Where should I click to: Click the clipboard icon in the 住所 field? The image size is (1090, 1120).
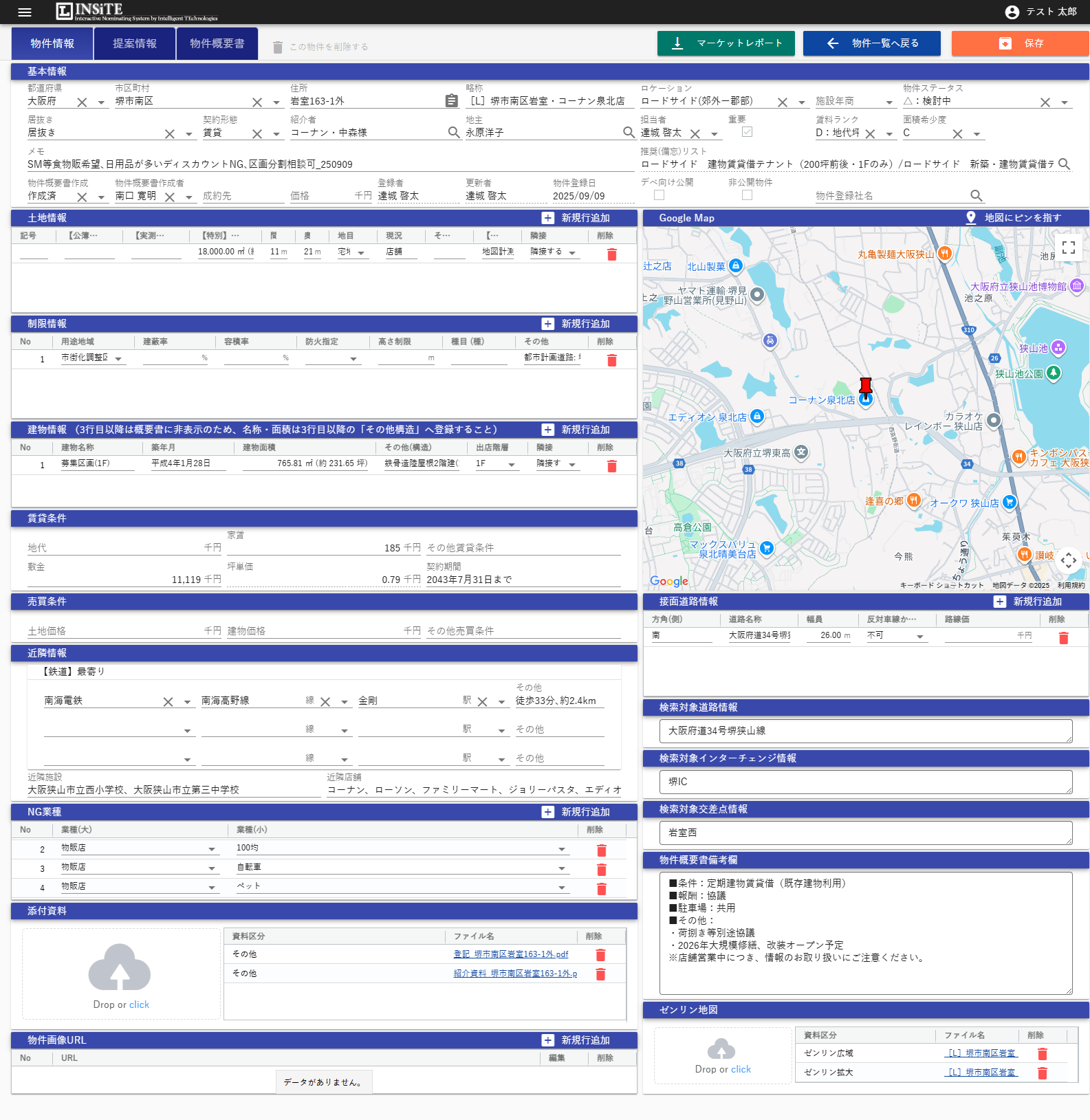[451, 101]
